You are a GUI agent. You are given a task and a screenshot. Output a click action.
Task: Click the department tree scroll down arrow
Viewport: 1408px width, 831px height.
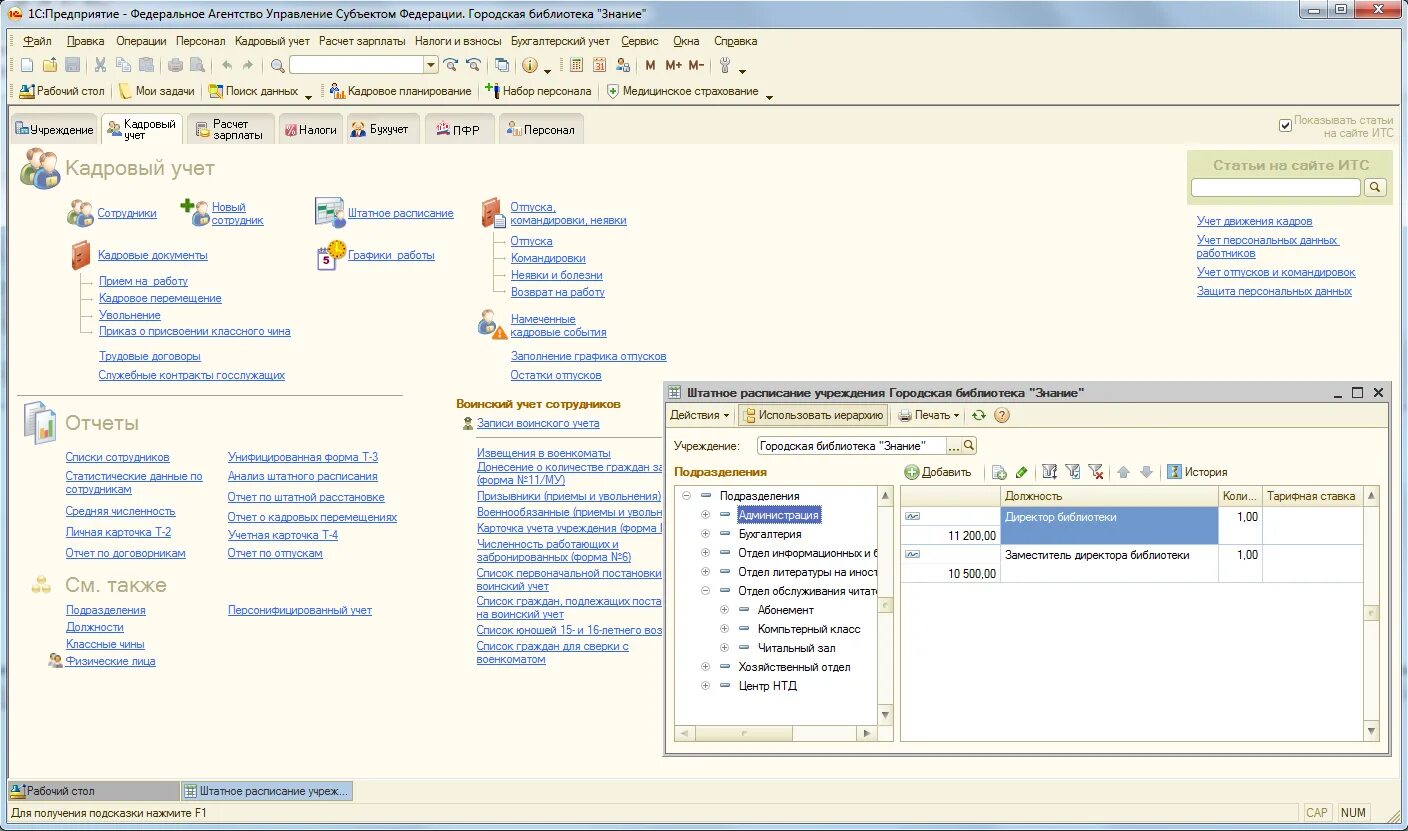click(884, 714)
